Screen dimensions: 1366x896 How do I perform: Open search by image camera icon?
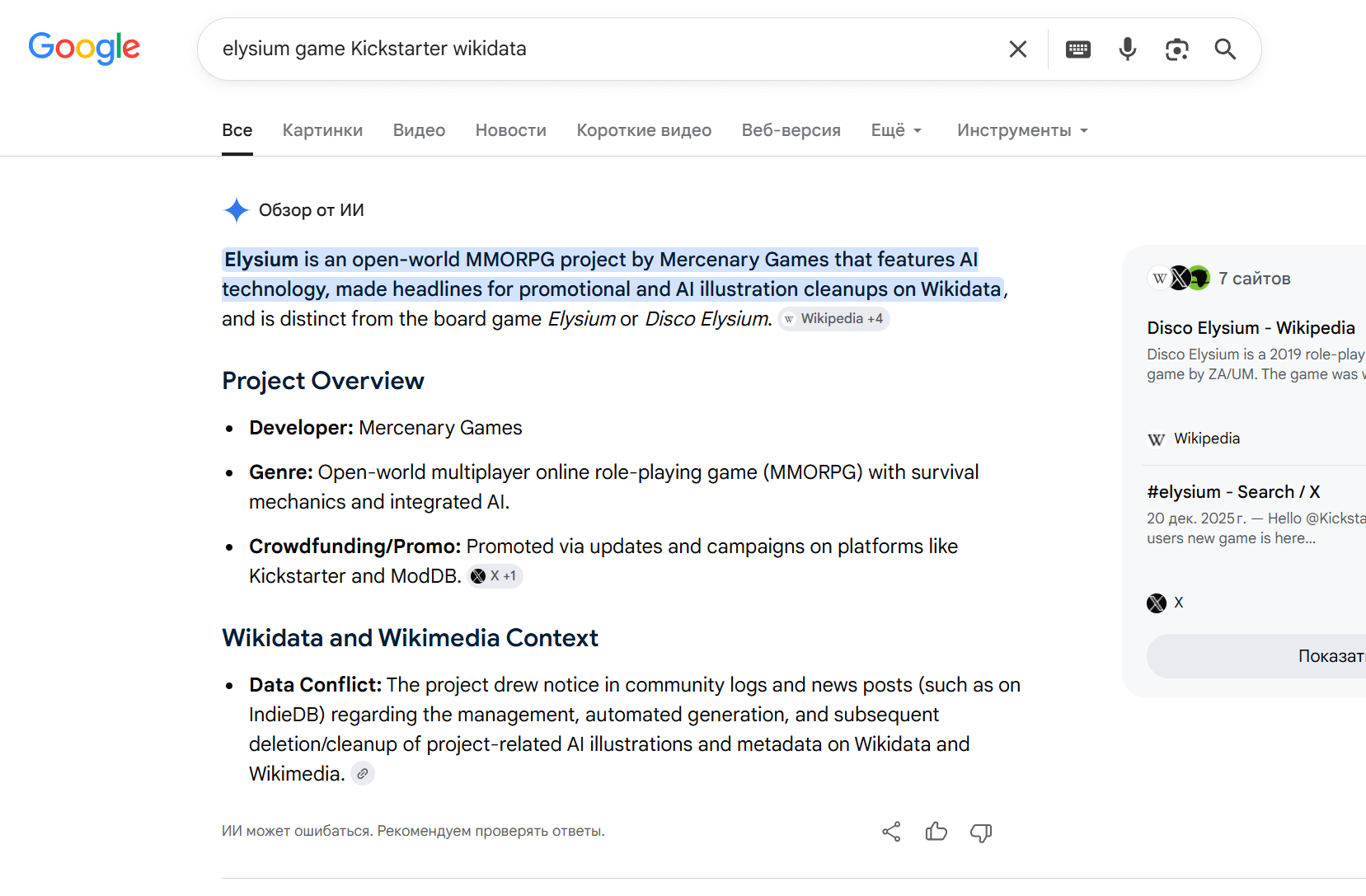[1177, 49]
